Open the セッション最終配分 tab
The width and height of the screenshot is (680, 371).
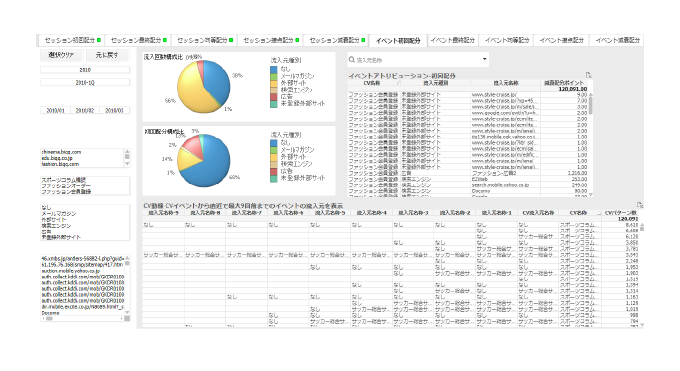[137, 40]
